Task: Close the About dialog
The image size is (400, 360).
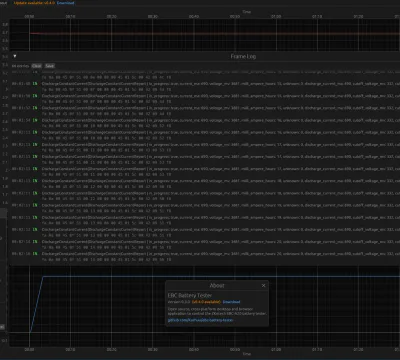Action: point(263,285)
